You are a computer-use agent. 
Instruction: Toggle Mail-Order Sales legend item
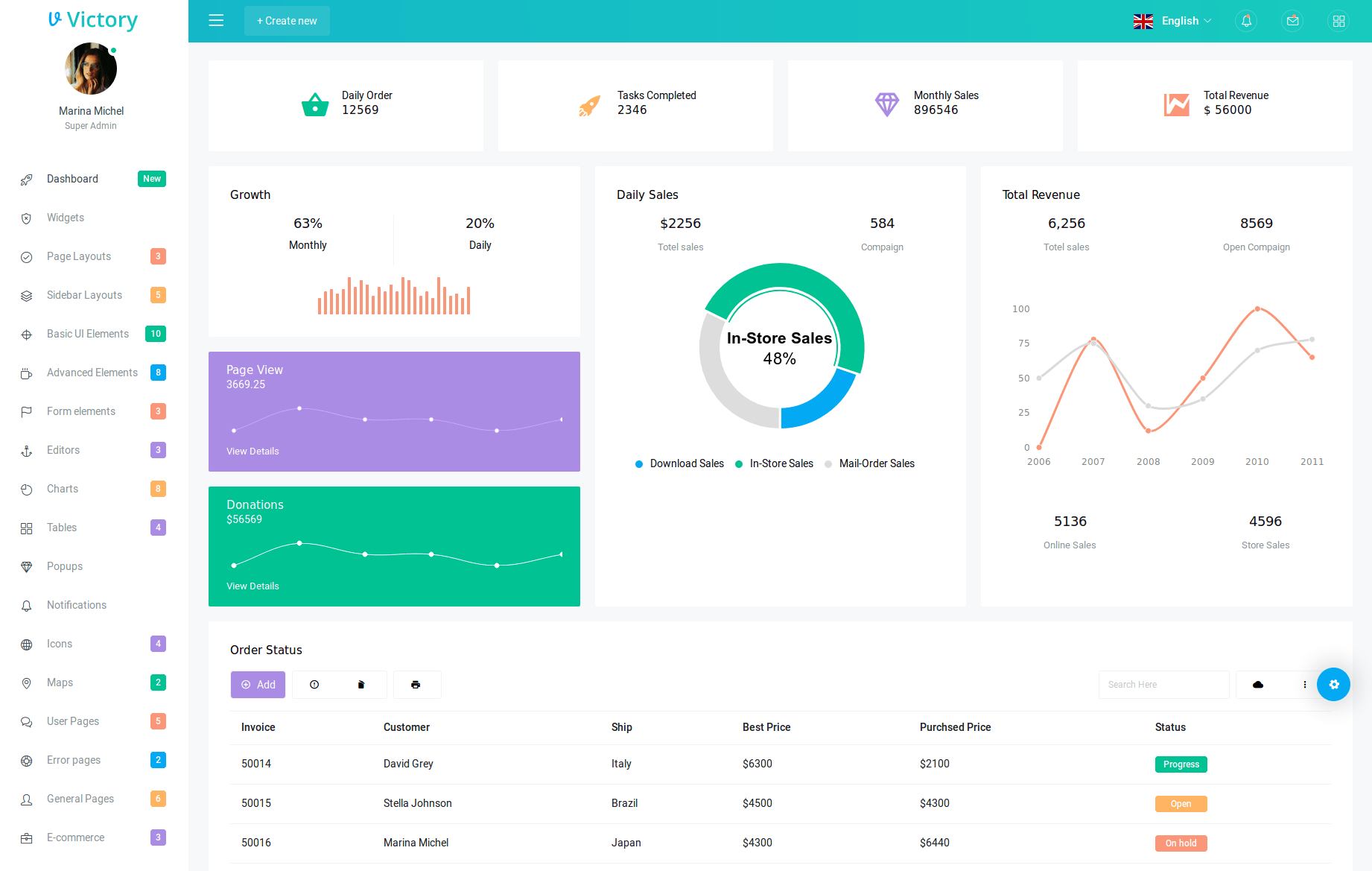point(869,463)
